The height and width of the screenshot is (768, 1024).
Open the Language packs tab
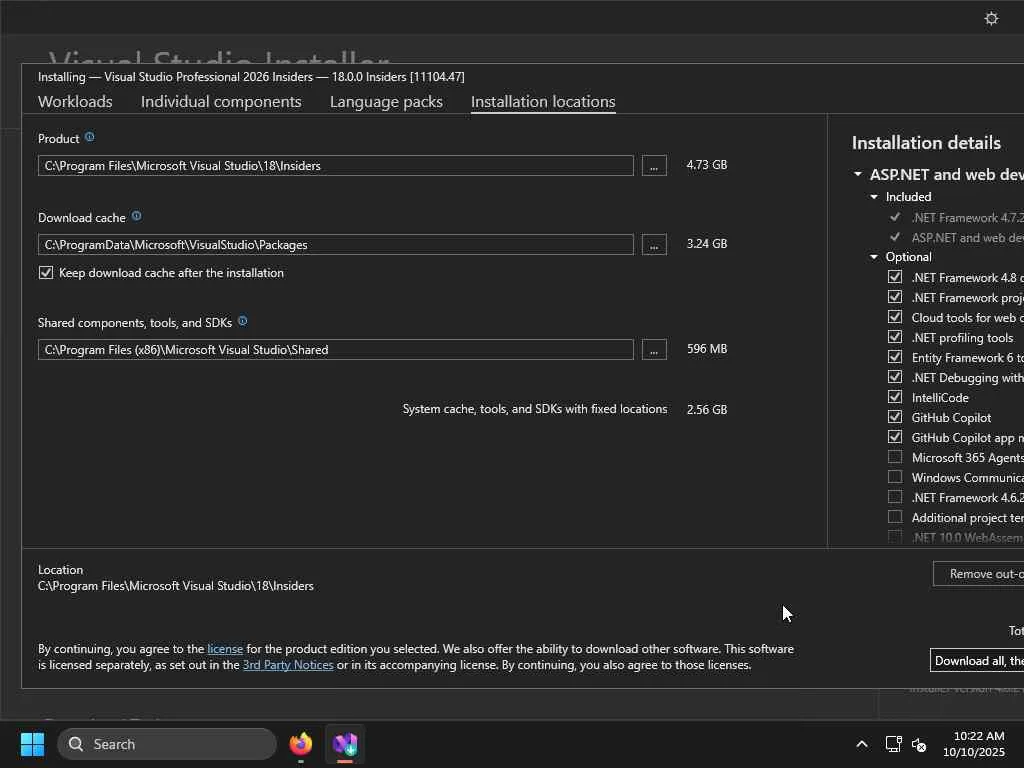coord(386,102)
